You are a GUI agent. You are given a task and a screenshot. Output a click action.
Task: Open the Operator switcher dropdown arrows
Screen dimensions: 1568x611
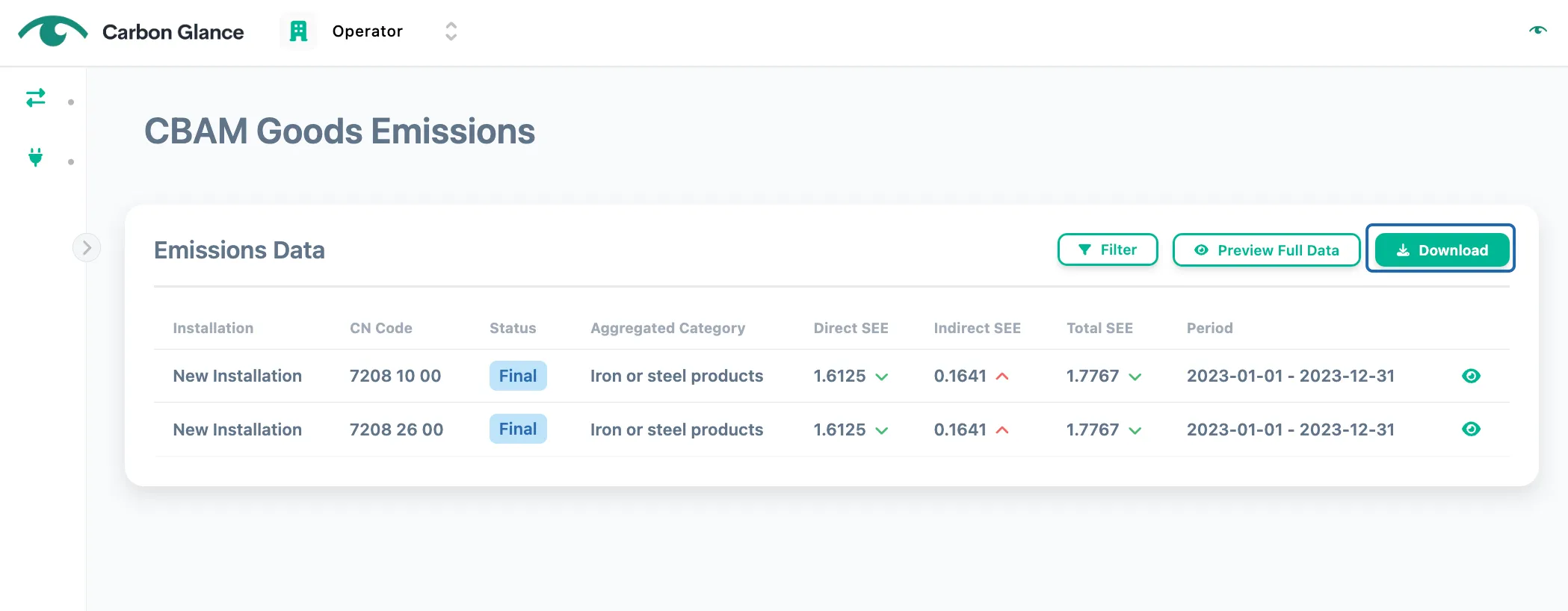(451, 31)
